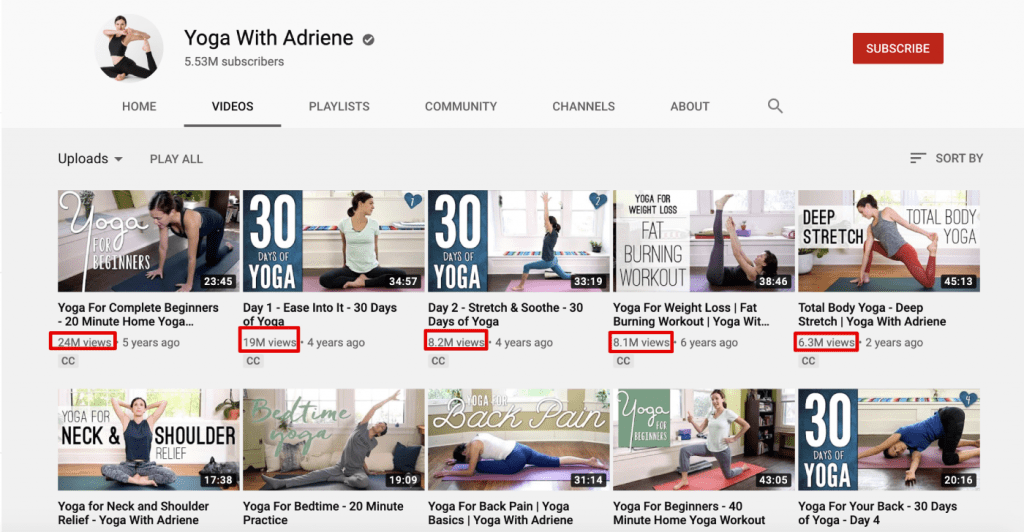This screenshot has width=1024, height=532.
Task: Open Yoga For Beginners - 40 Minute title
Action: (x=689, y=513)
